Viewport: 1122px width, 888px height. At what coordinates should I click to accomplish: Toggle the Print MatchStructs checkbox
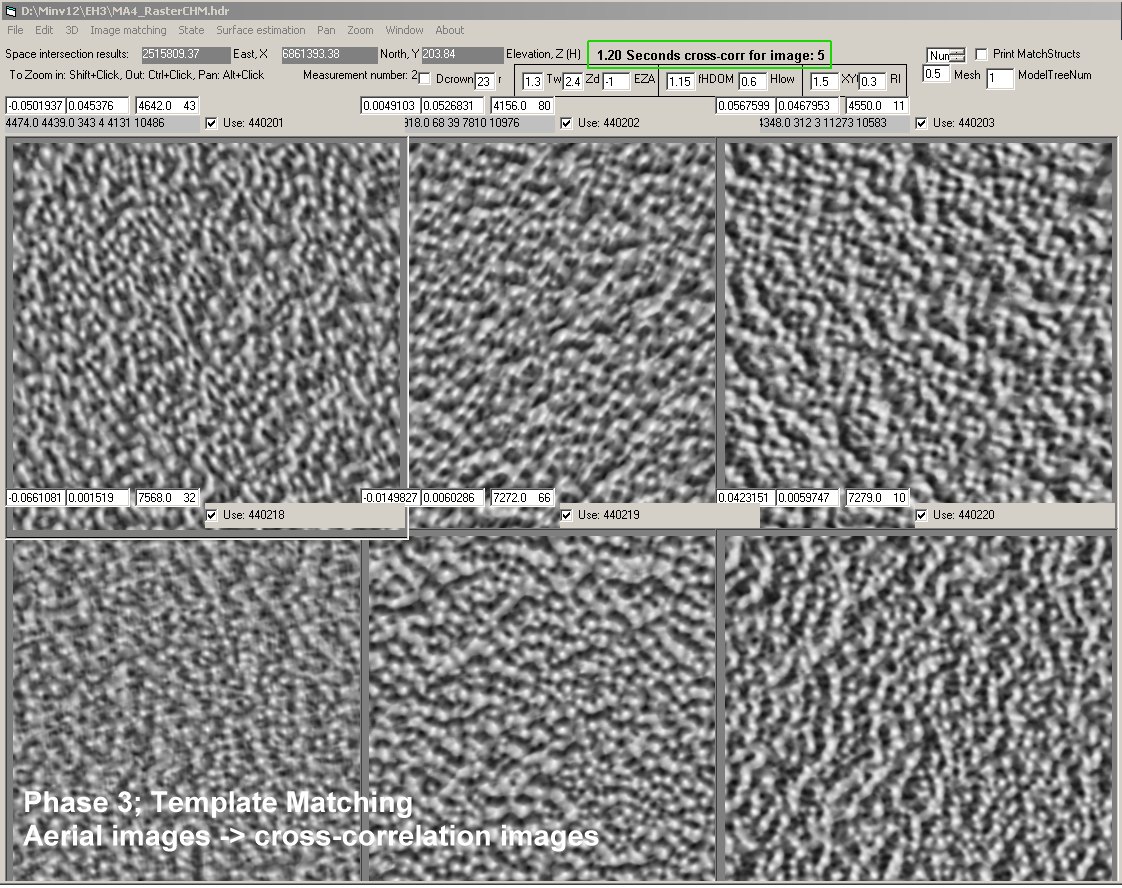982,54
